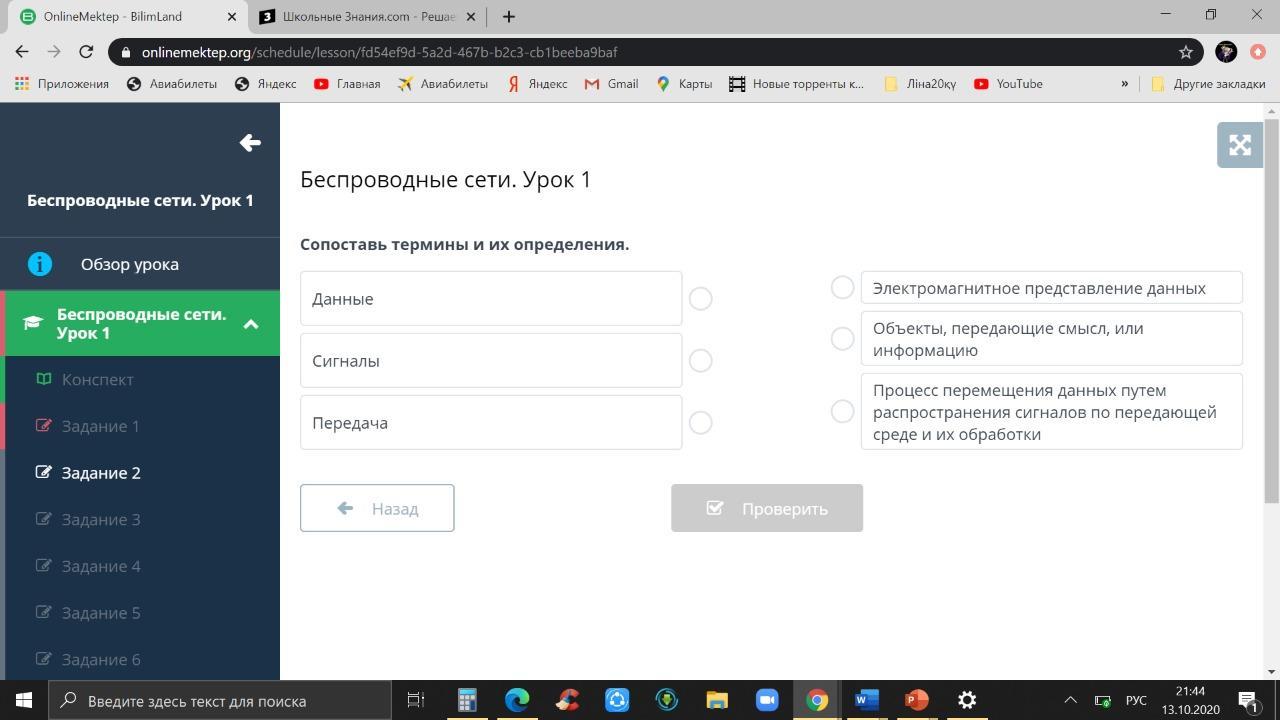Open the Обзор урока info icon

click(40, 264)
